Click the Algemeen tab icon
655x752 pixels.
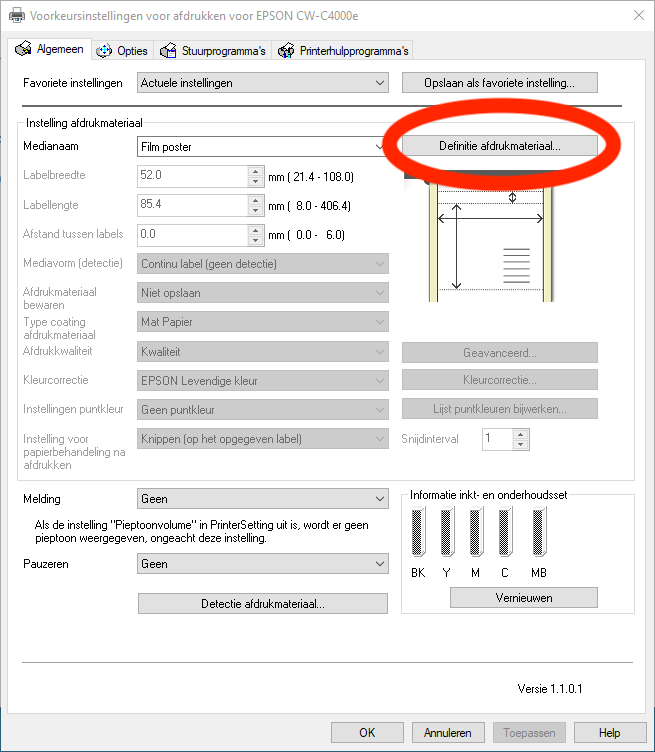(23, 49)
